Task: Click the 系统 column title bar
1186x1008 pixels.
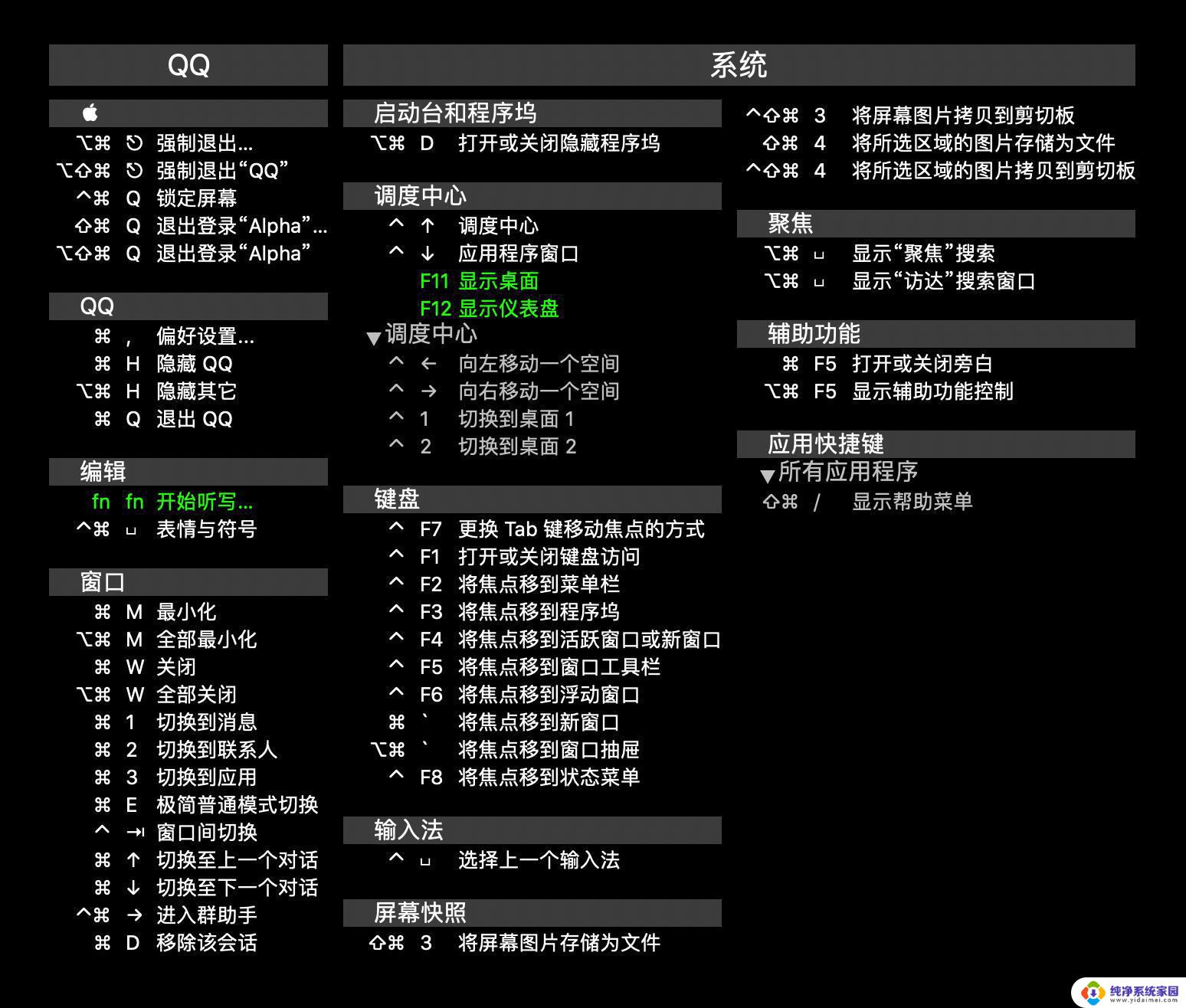Action: [x=739, y=65]
